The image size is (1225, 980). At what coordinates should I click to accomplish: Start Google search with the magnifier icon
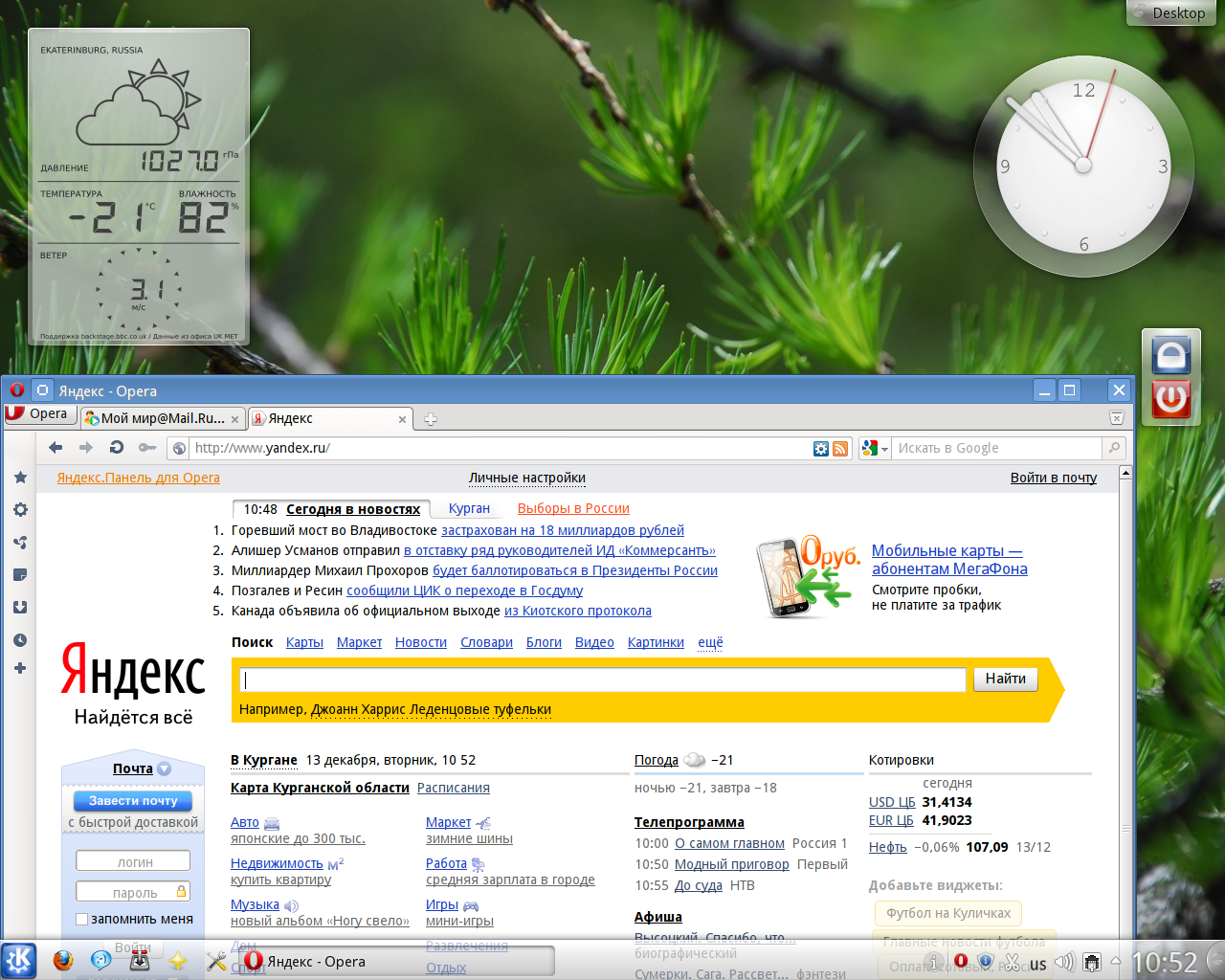[x=1113, y=447]
